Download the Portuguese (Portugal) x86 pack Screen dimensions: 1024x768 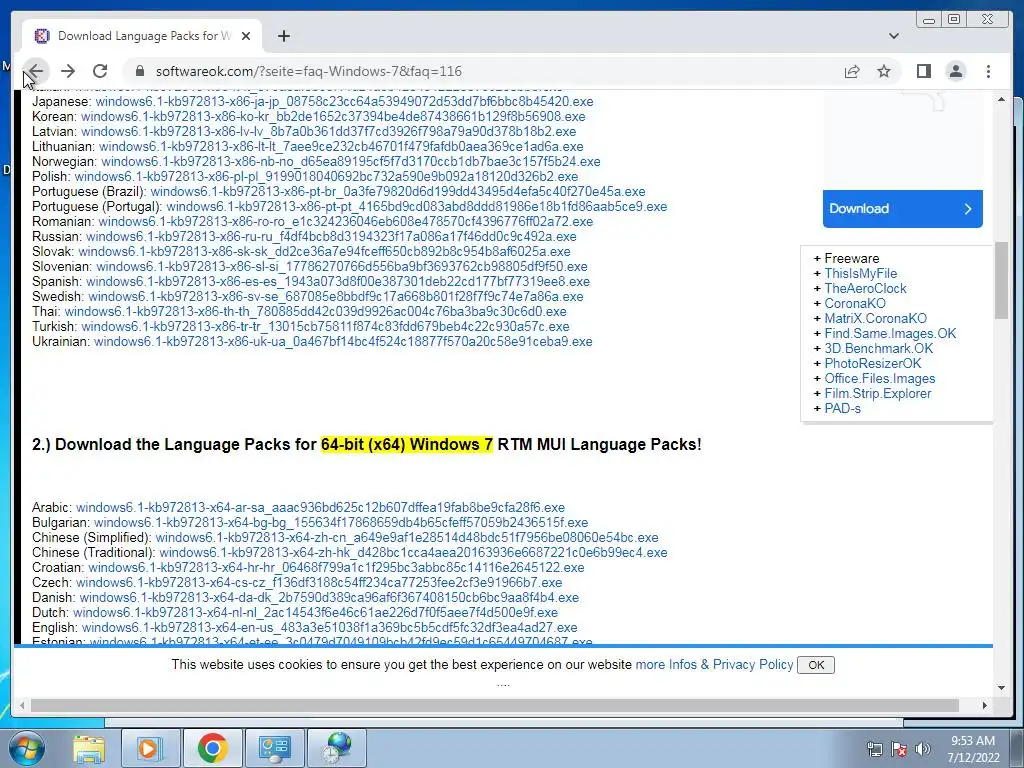point(417,207)
